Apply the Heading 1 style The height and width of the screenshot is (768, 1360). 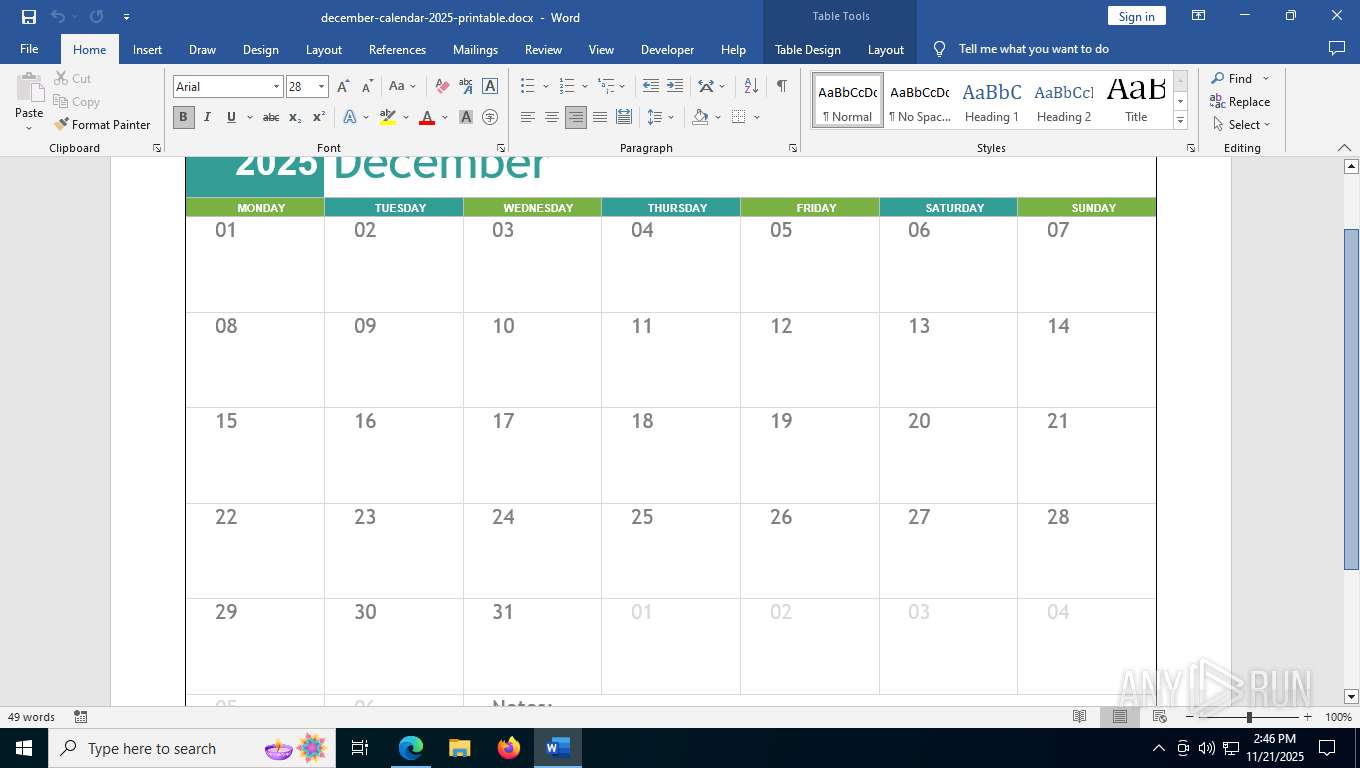(991, 101)
